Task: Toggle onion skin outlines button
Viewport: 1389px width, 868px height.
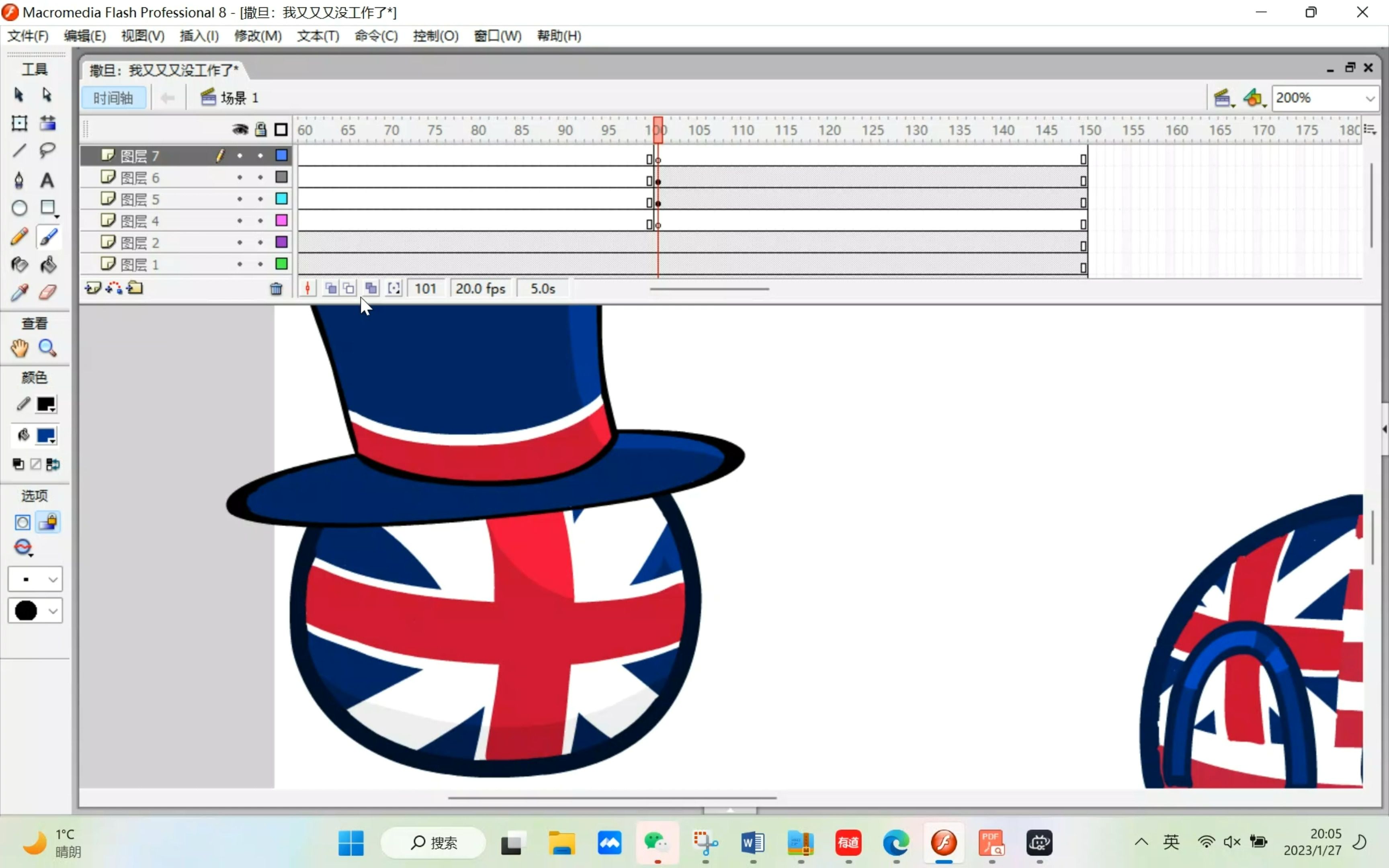Action: [x=349, y=288]
